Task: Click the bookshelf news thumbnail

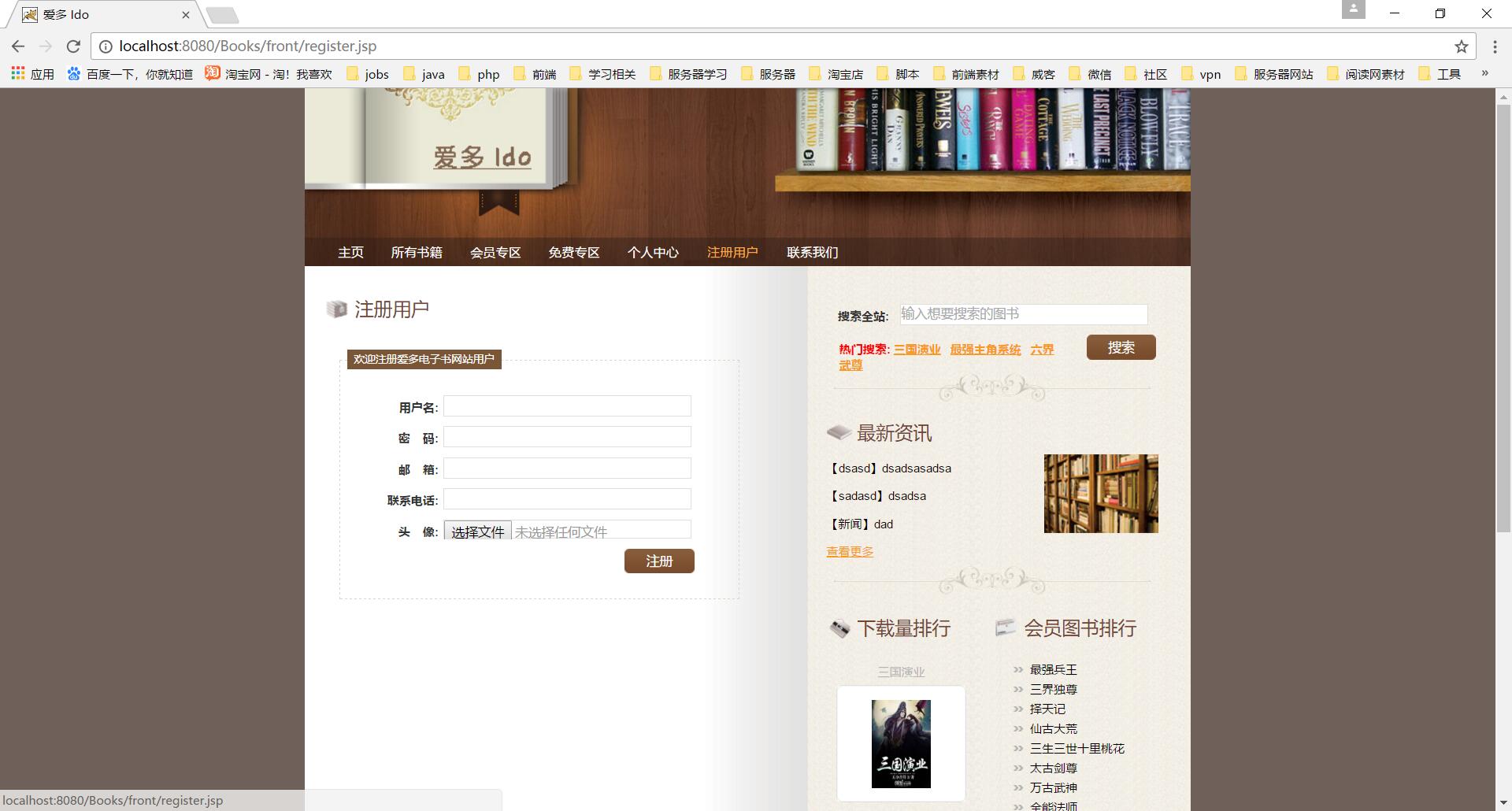Action: tap(1101, 494)
